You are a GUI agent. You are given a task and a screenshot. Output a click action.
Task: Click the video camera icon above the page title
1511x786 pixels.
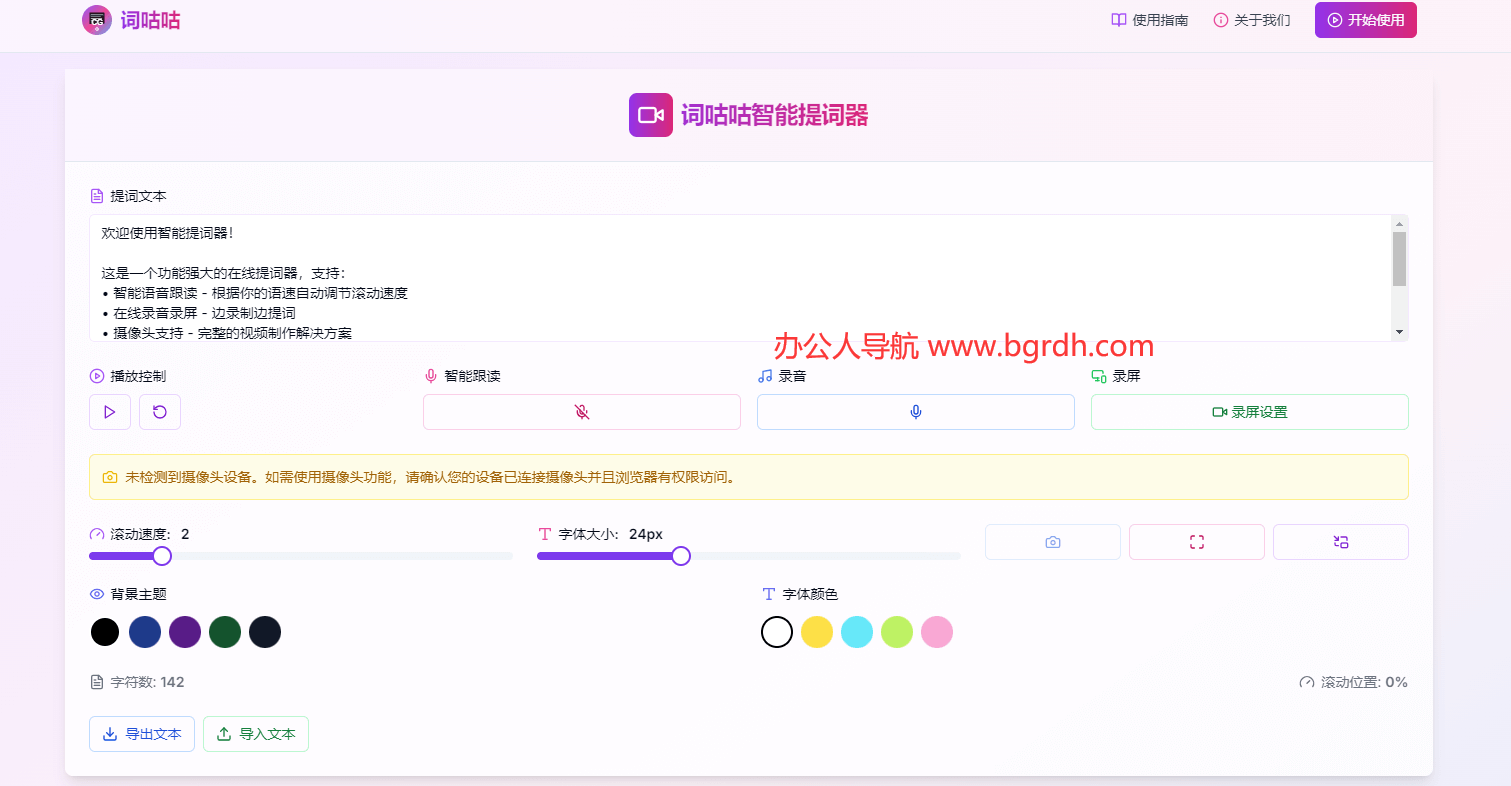point(651,115)
